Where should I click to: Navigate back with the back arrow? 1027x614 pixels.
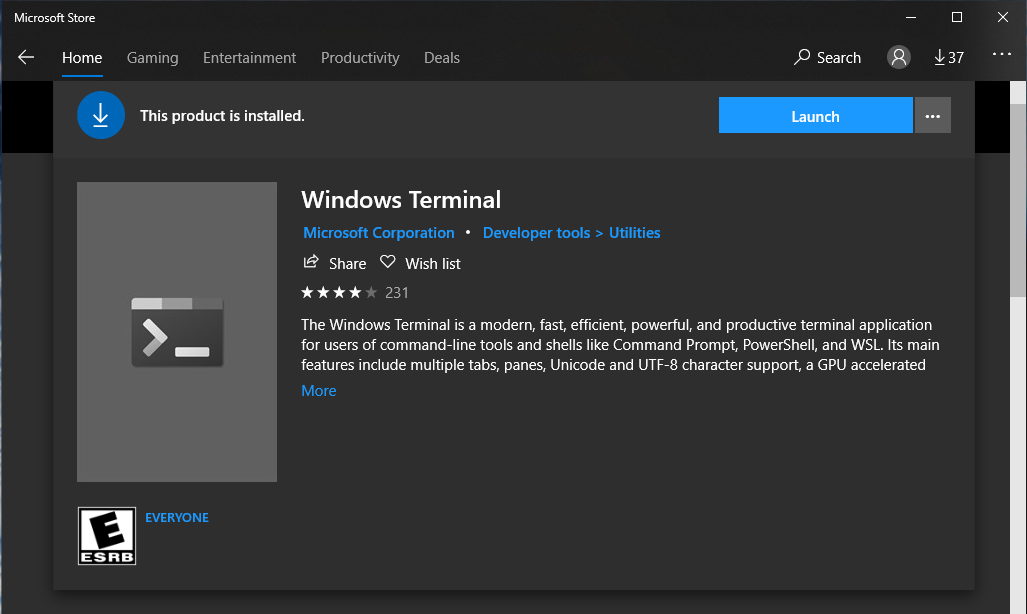pos(26,57)
